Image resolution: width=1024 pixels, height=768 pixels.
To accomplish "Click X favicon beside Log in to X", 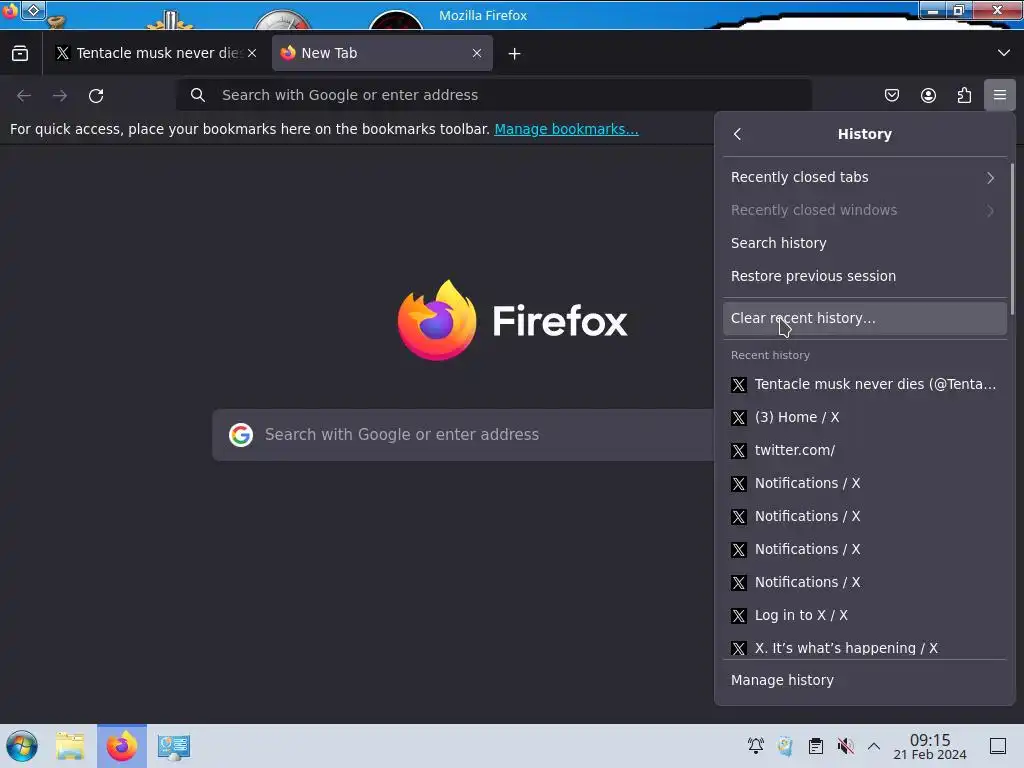I will (739, 616).
